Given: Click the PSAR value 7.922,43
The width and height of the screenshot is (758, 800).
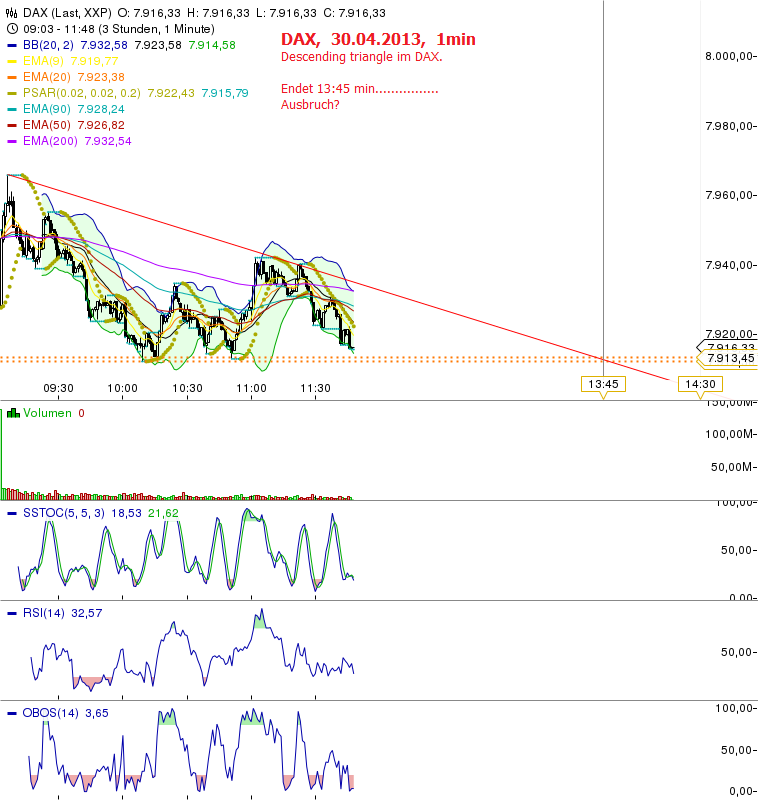Looking at the screenshot, I should point(171,93).
